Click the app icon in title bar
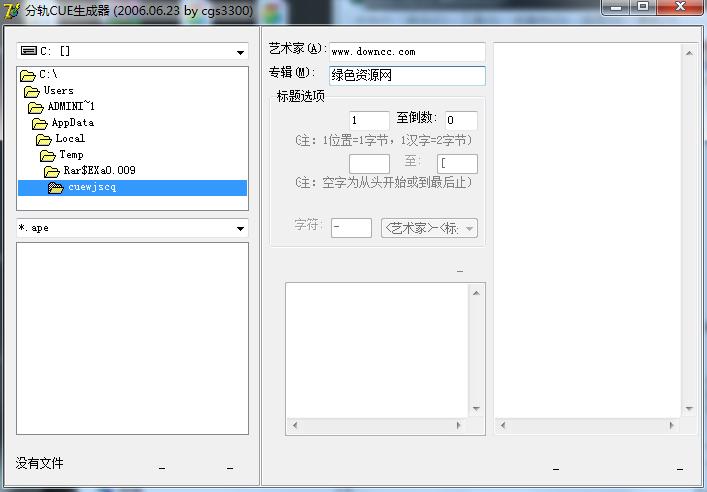 11,10
